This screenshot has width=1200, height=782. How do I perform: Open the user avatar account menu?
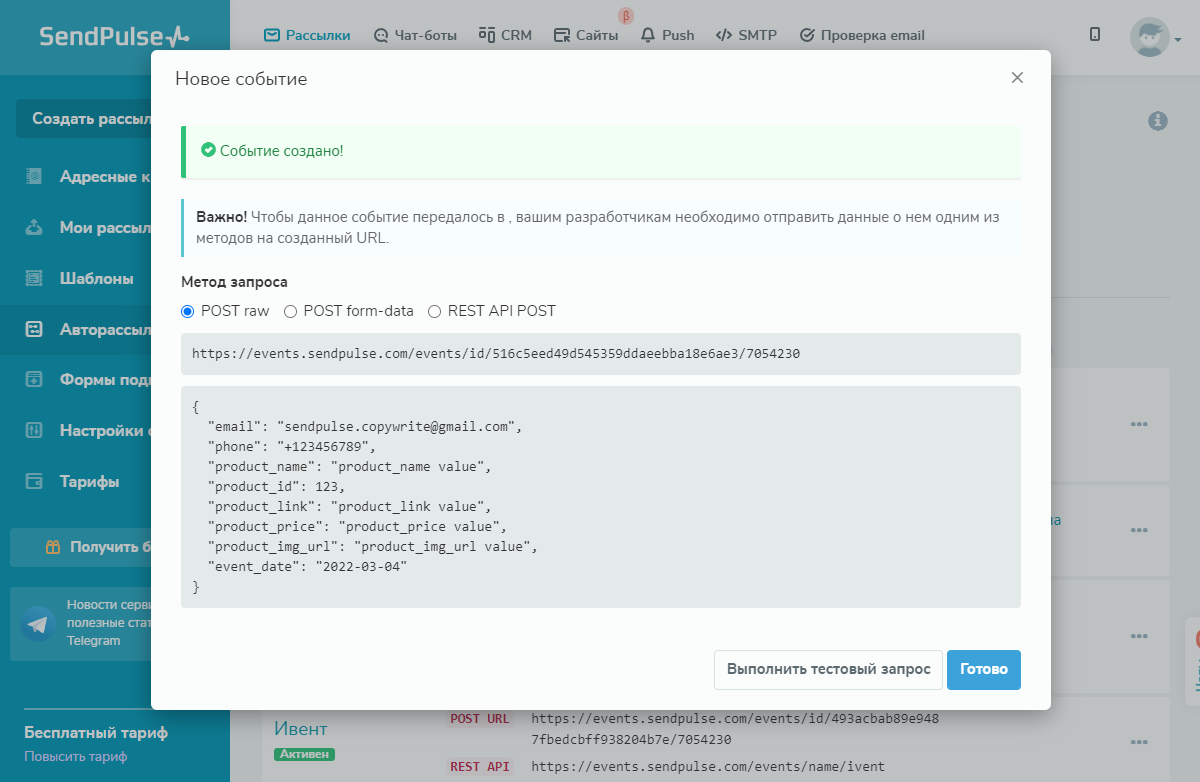coord(1156,37)
